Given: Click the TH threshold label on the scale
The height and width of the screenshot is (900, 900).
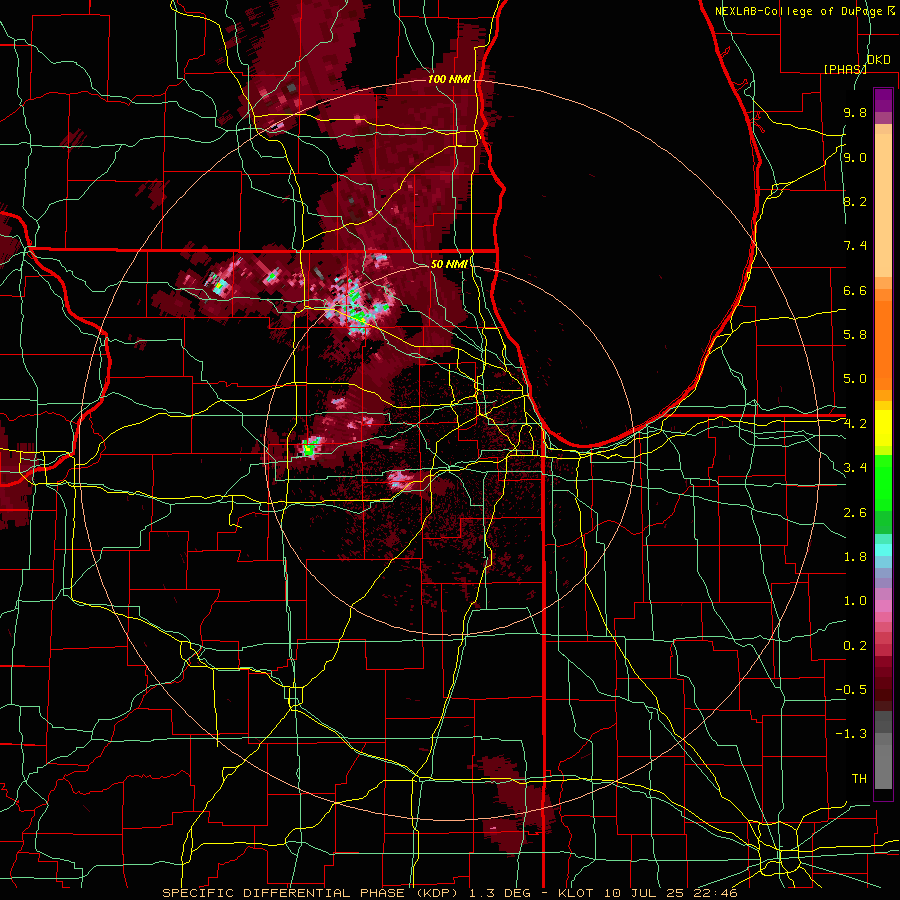Looking at the screenshot, I should click(859, 779).
